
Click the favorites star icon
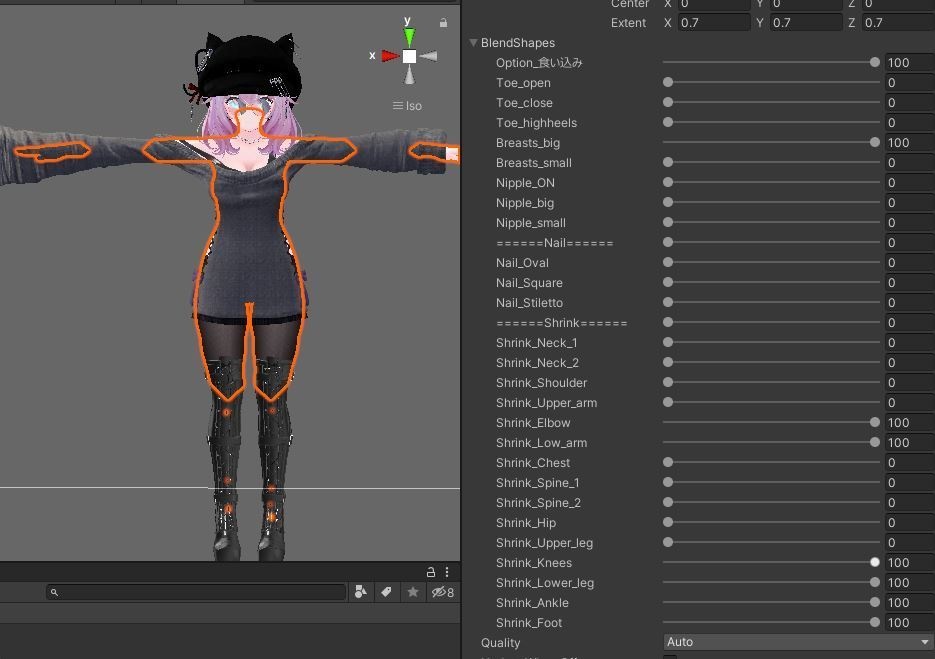[413, 592]
